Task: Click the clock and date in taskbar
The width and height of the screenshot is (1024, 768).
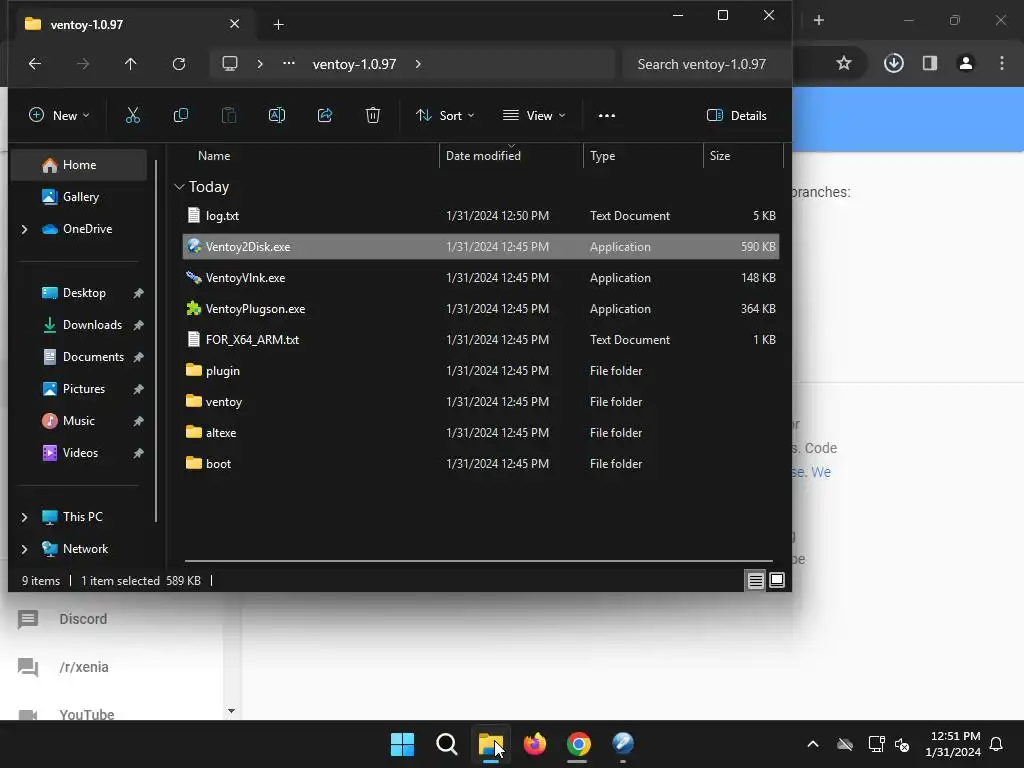Action: point(953,744)
